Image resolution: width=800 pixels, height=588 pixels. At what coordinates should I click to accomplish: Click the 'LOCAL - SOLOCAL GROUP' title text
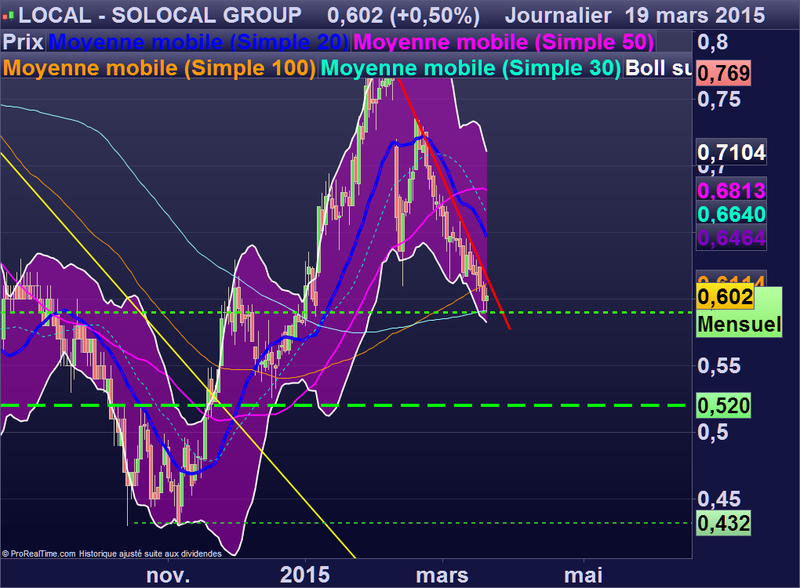160,15
